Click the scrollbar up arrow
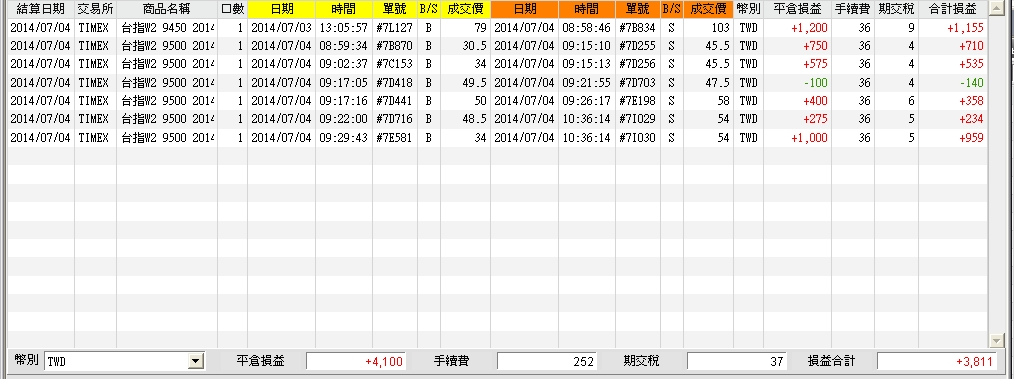Screen dimensions: 1014x379 click(x=996, y=8)
